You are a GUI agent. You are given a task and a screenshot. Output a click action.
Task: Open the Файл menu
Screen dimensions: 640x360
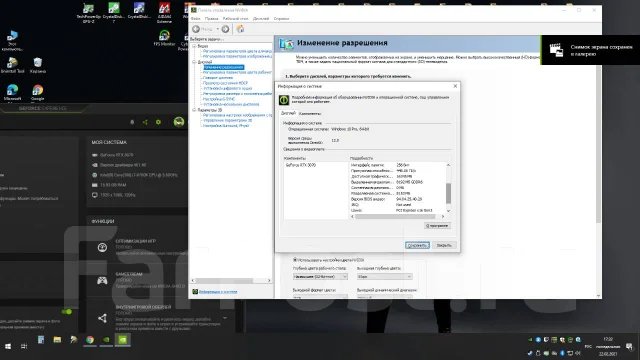tap(196, 19)
